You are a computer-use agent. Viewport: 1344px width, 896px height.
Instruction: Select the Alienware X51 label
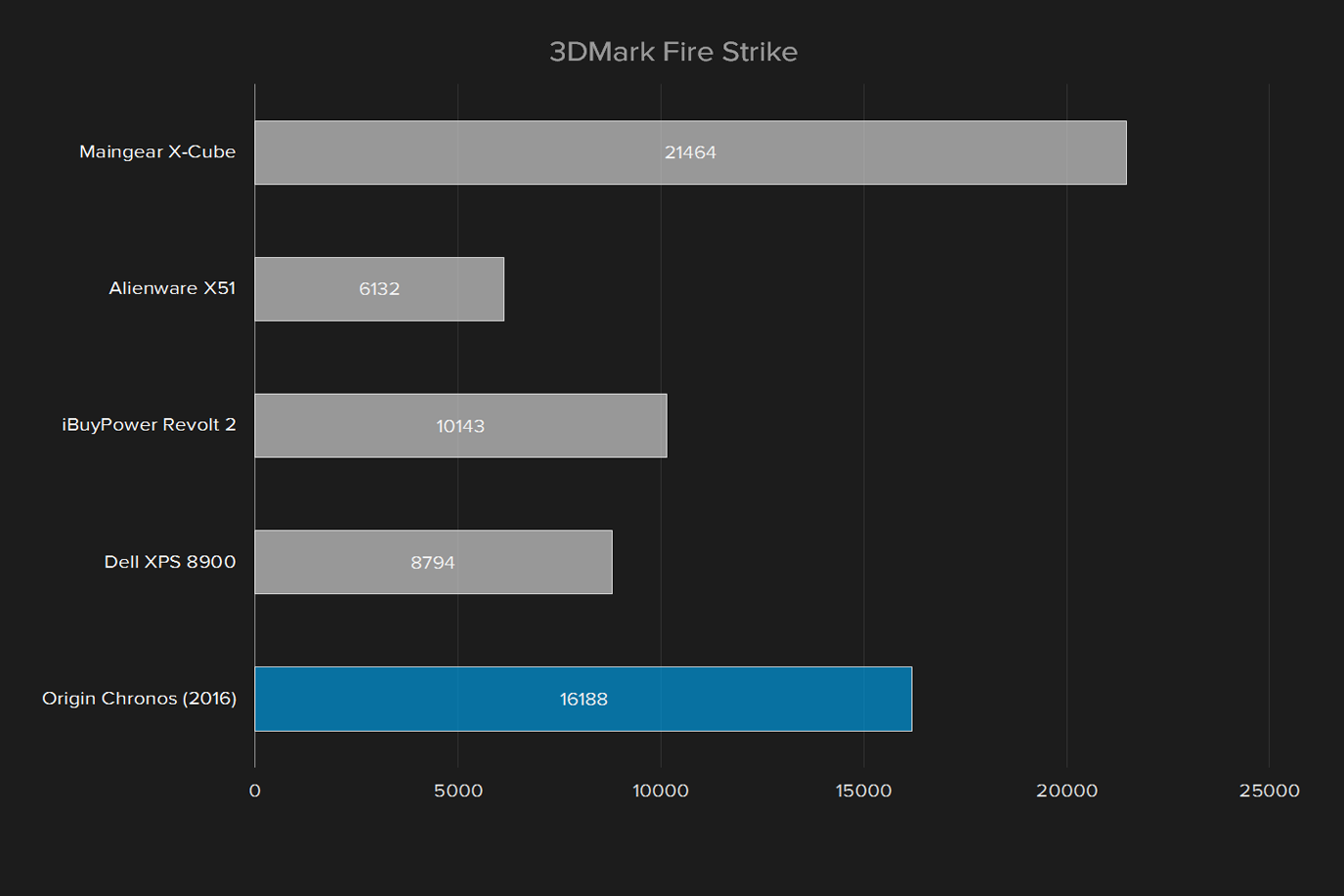pyautogui.click(x=172, y=288)
